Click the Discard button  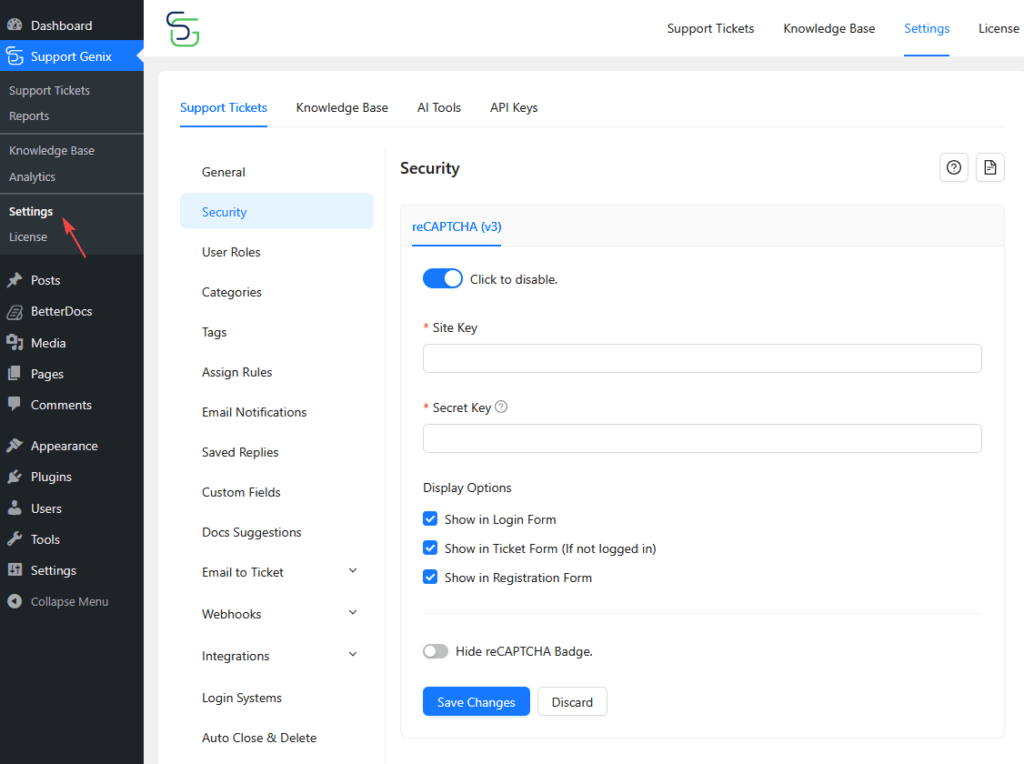click(x=572, y=702)
